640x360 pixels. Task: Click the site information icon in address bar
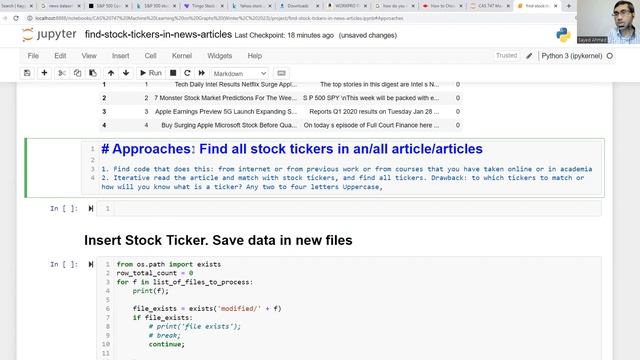click(x=29, y=18)
